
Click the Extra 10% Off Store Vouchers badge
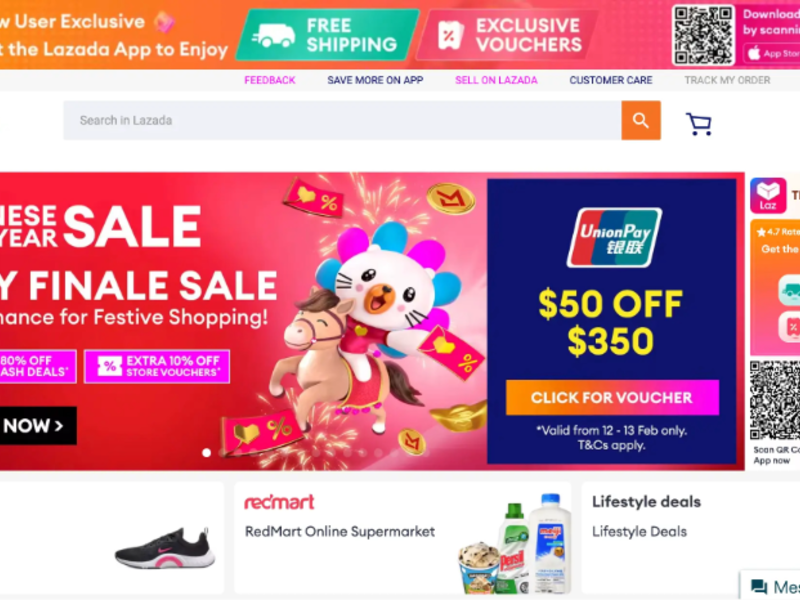coord(157,366)
